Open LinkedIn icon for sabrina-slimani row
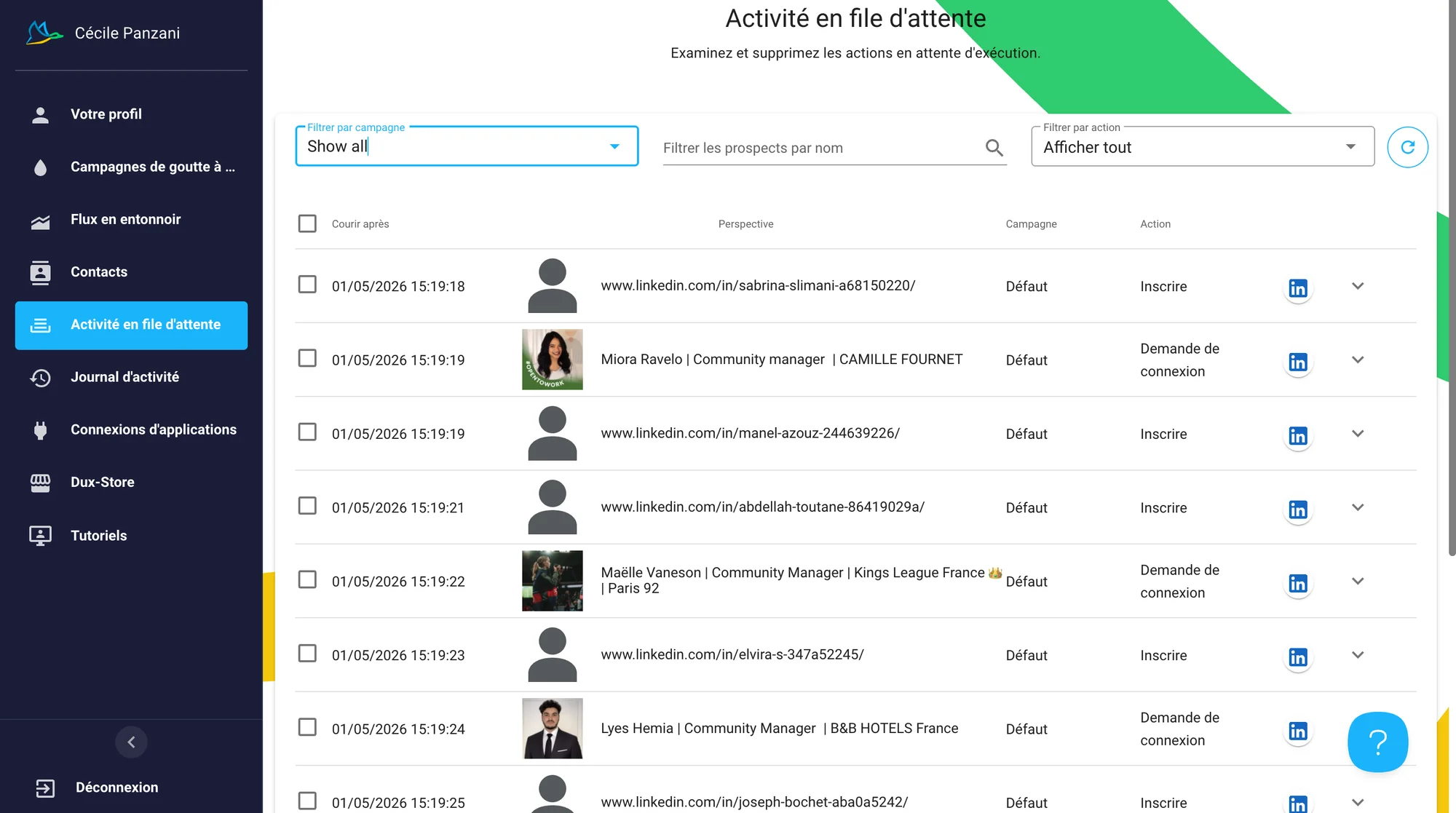 (x=1298, y=288)
